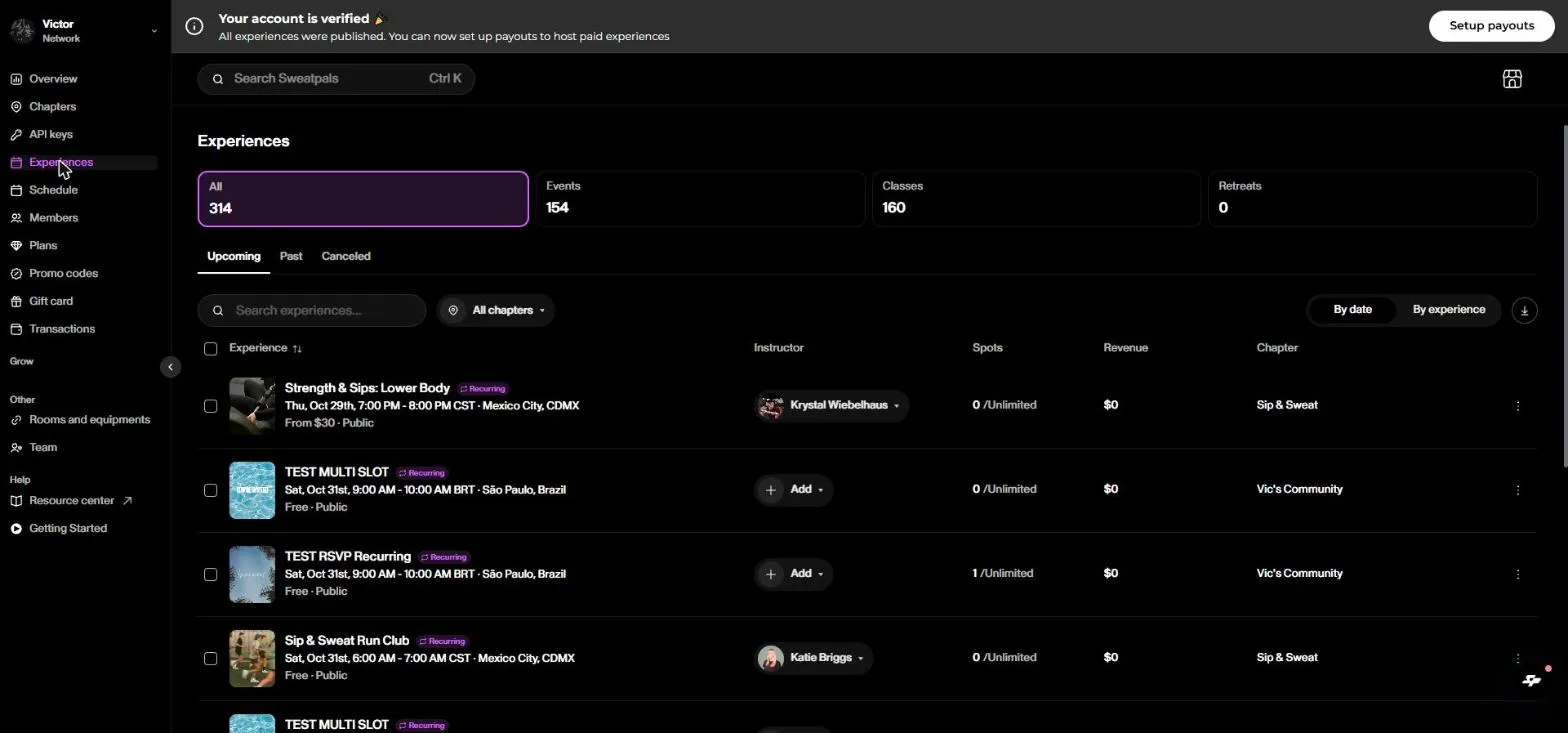Viewport: 1568px width, 733px height.
Task: Open options menu for Strength & Sips row
Action: click(x=1518, y=406)
